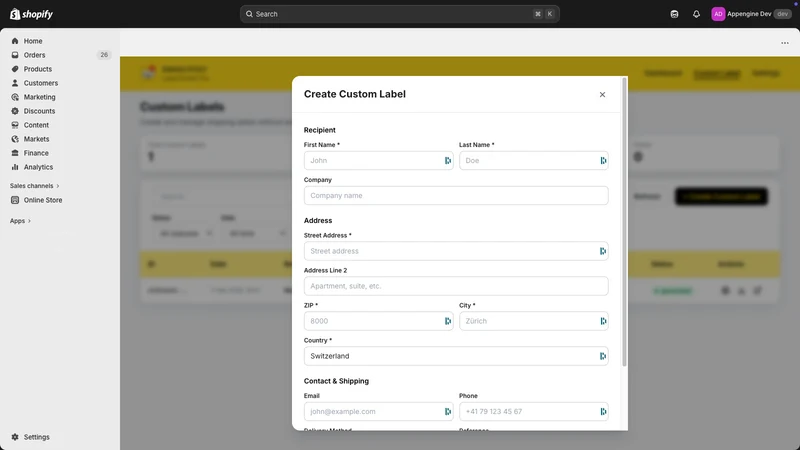
Task: Open the three-dot more actions menu
Action: click(785, 43)
